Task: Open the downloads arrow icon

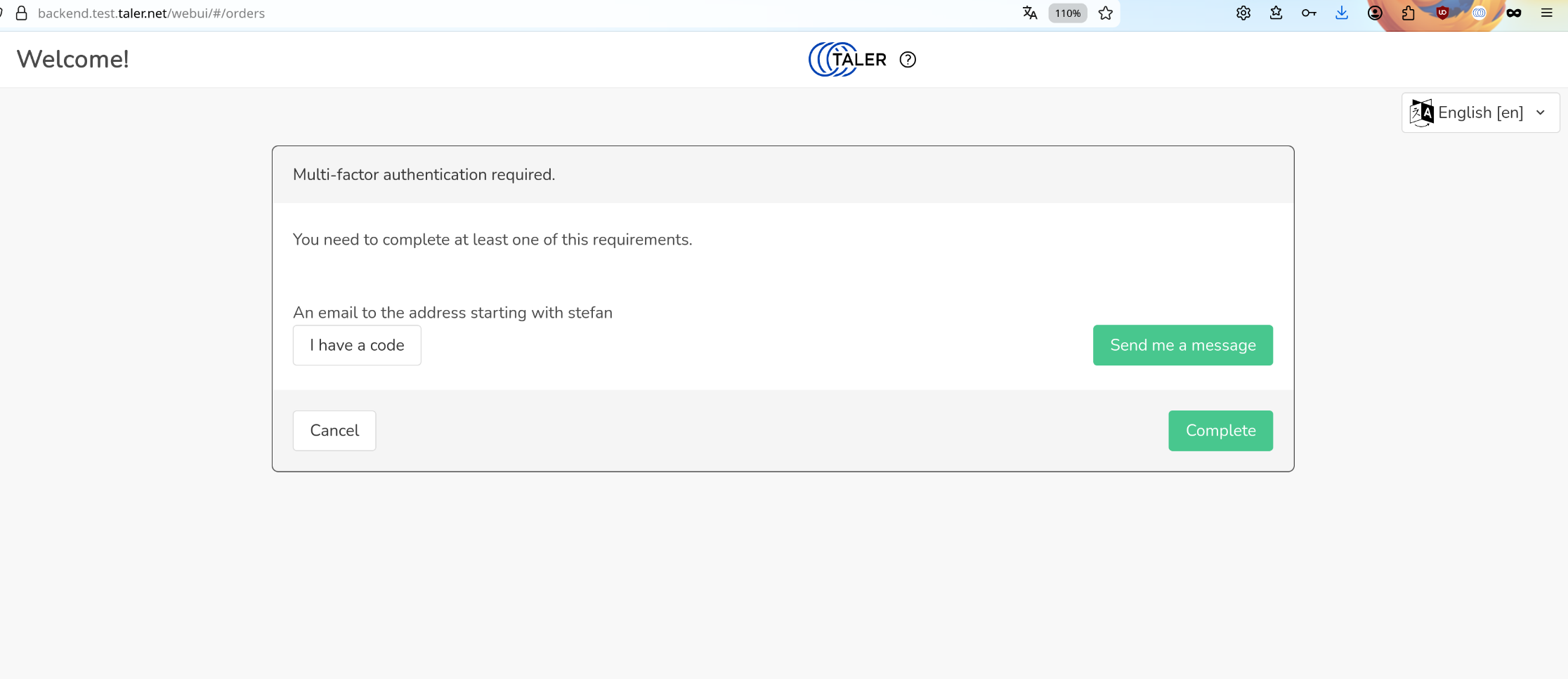Action: (1342, 13)
